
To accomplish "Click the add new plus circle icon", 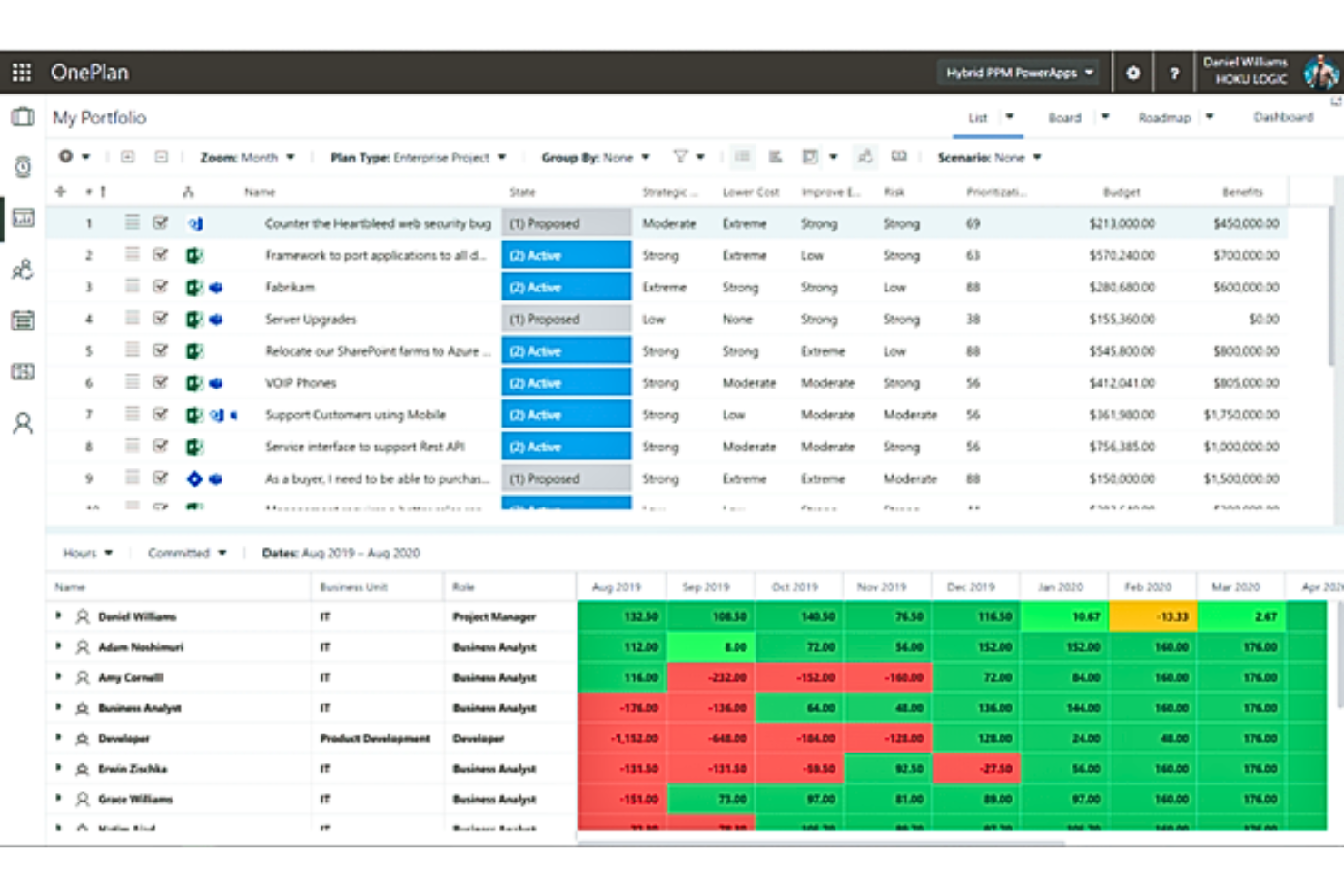I will coord(65,156).
